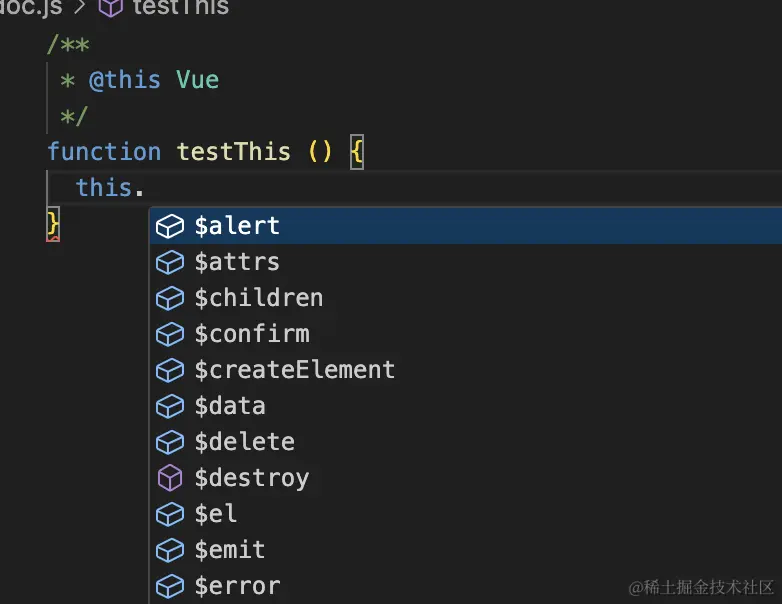Click the testThis symbol icon in breadcrumb

[x=111, y=8]
